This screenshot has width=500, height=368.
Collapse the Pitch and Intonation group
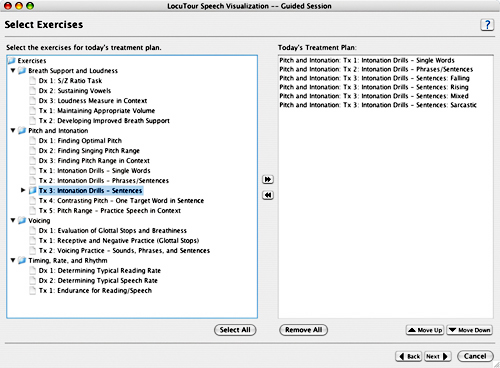[x=13, y=131]
